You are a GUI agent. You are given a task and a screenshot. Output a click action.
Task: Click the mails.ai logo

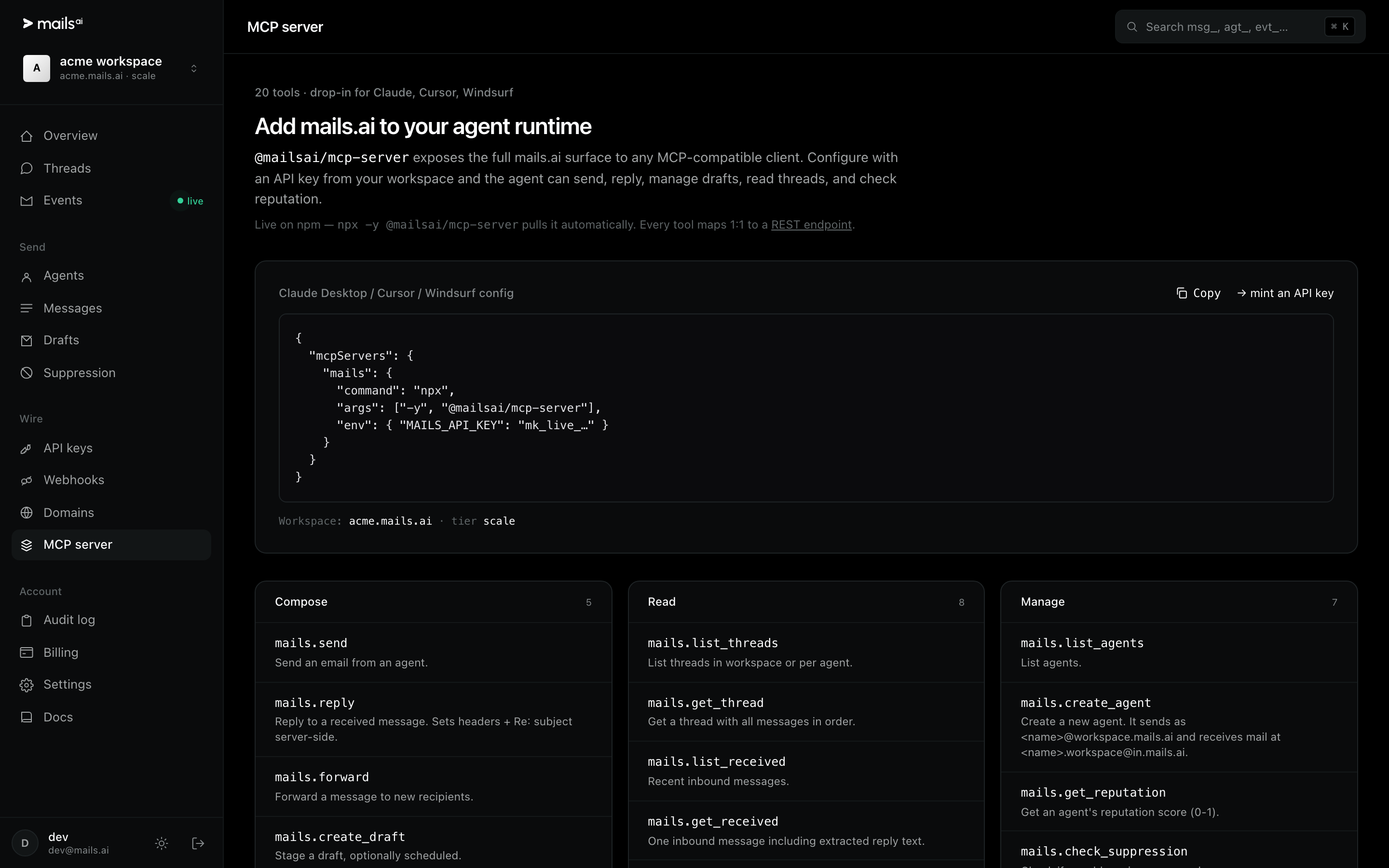52,24
